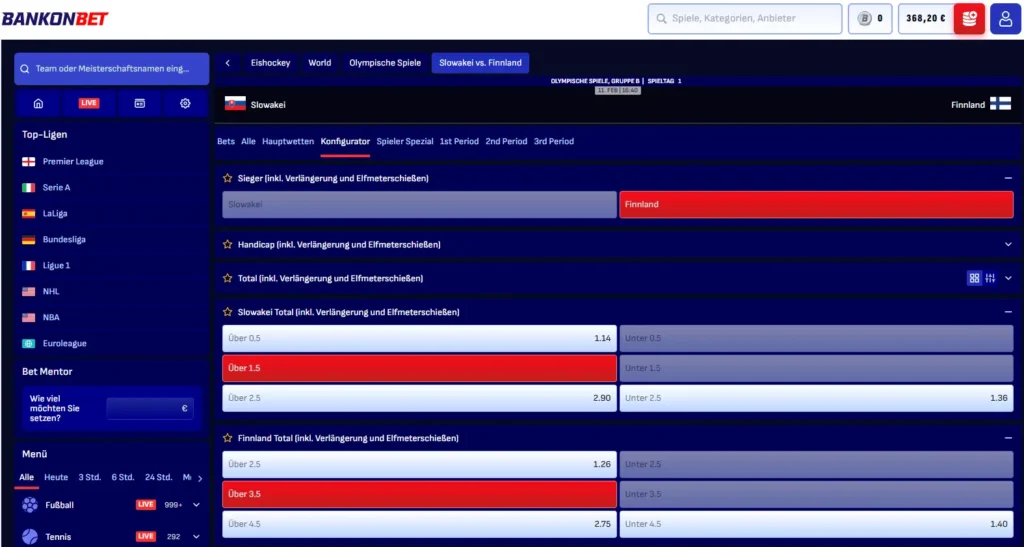Open sidebar settings gear icon
This screenshot has height=547, width=1024.
(x=185, y=103)
